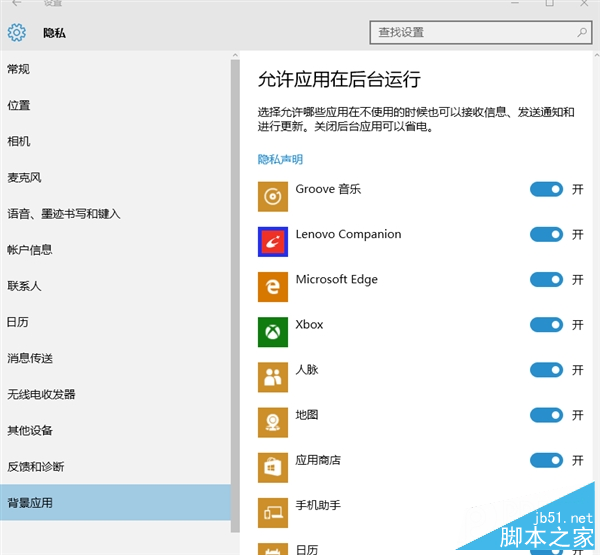Open 帐户信息 settings
The image size is (600, 555).
click(x=115, y=250)
